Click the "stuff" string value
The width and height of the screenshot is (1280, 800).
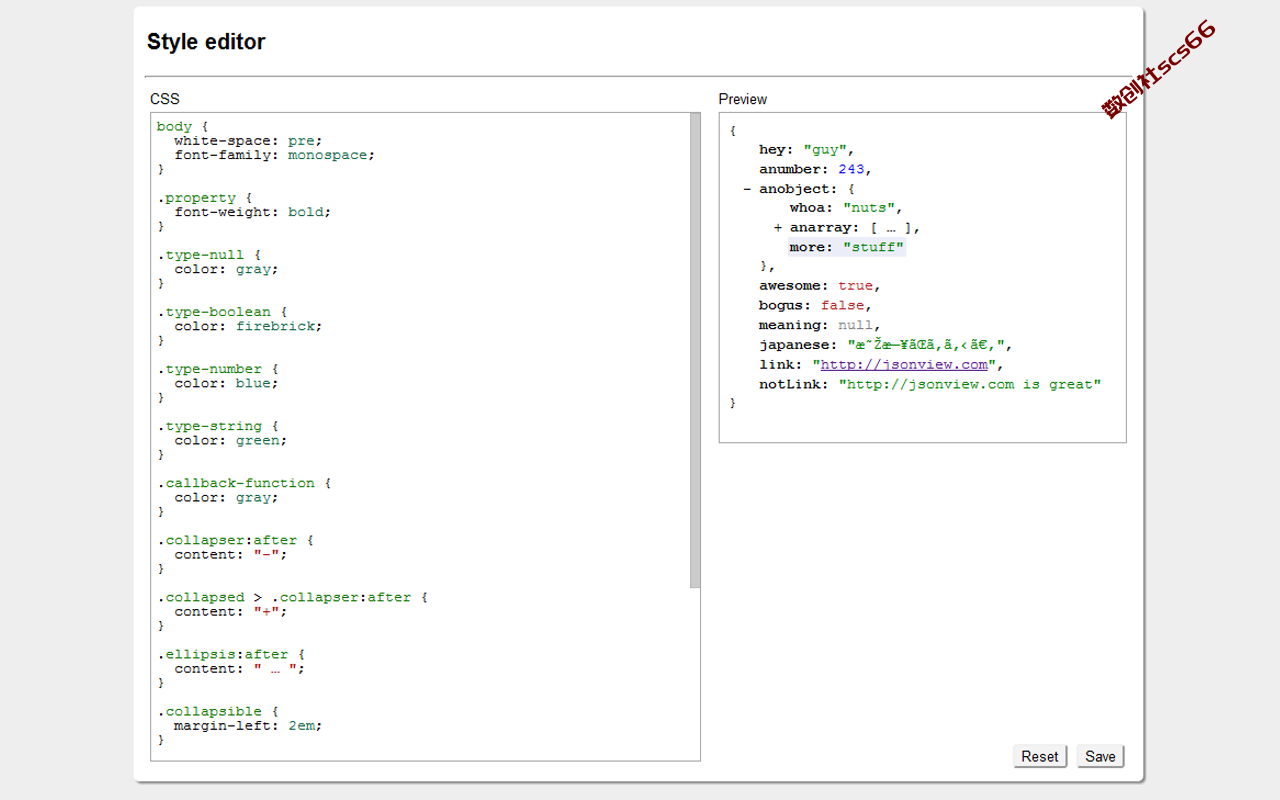point(873,247)
